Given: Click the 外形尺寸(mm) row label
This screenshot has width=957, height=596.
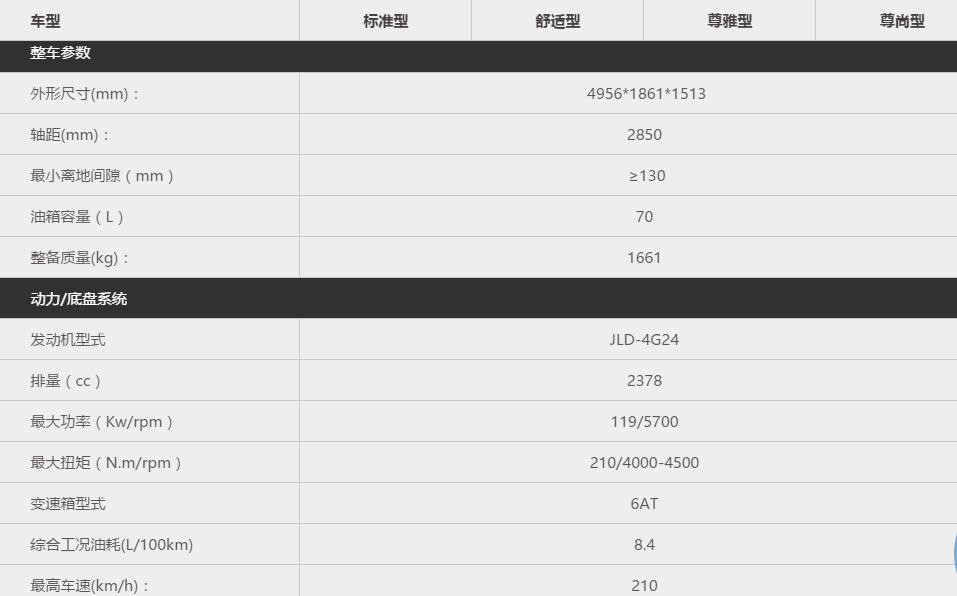Looking at the screenshot, I should (x=85, y=93).
